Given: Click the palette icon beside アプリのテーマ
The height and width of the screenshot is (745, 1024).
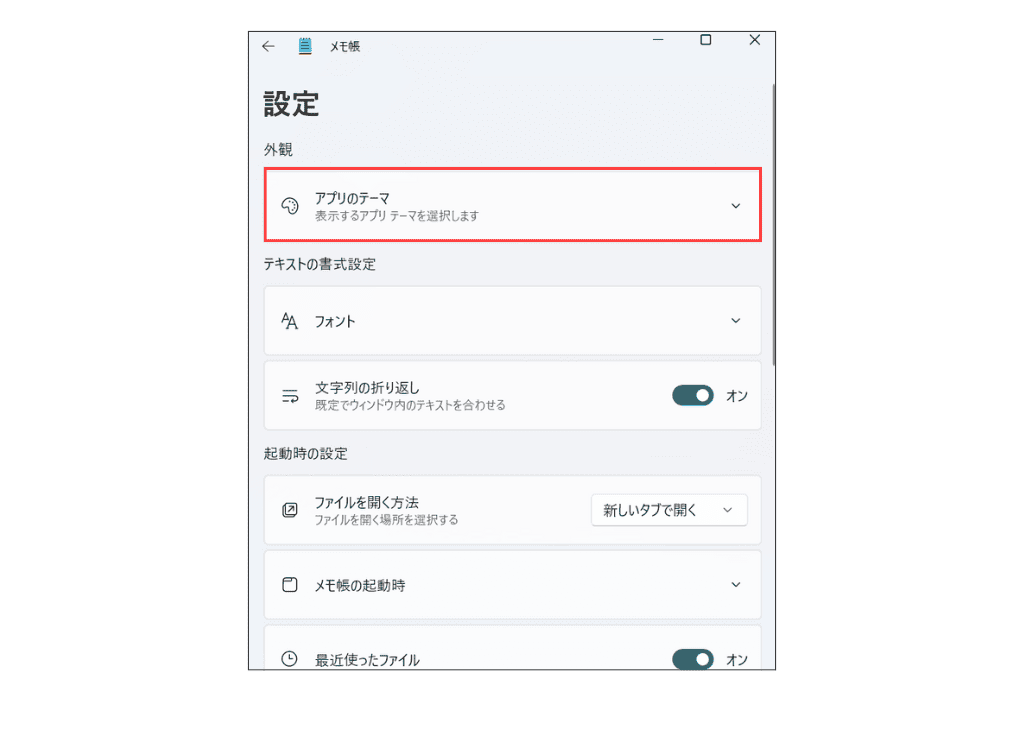Looking at the screenshot, I should 290,206.
